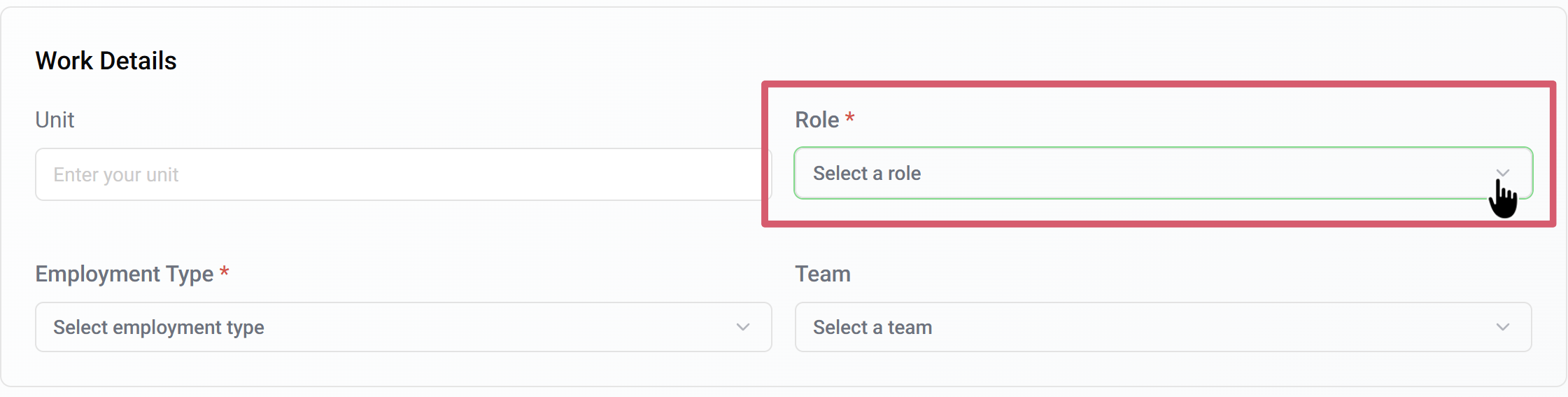Click the Role dropdown chevron arrow
This screenshot has width=1568, height=397.
pos(1502,172)
